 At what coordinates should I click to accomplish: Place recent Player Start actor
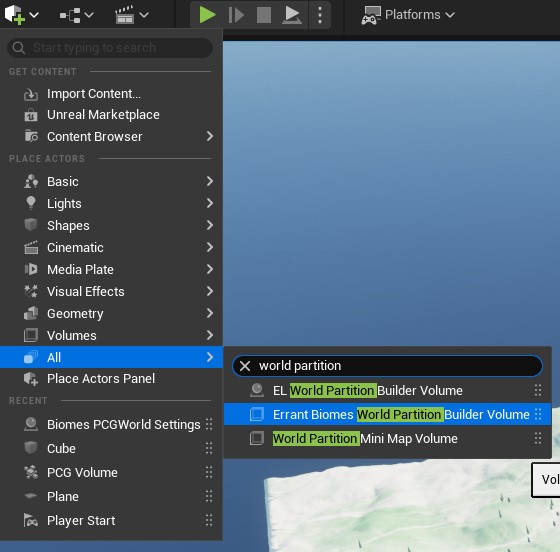click(111, 521)
